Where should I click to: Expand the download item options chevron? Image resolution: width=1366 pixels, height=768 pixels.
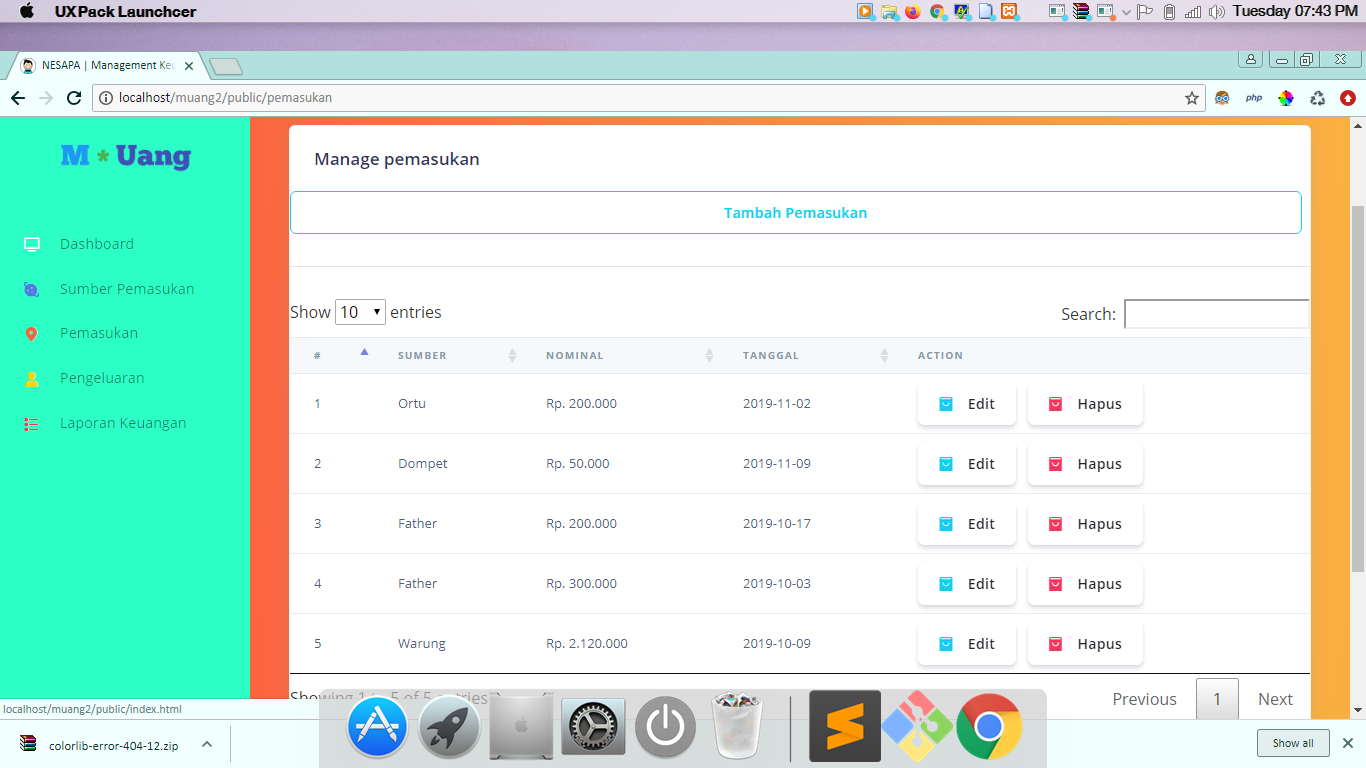207,744
